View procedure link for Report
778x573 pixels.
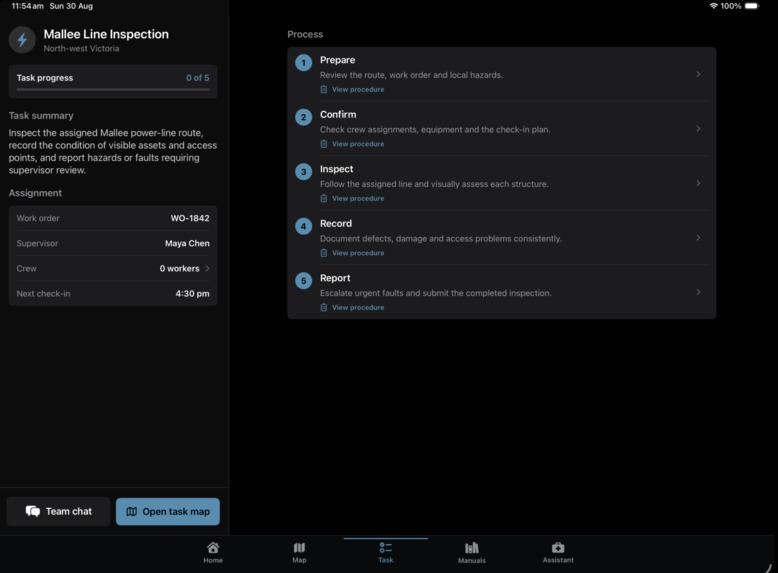[x=358, y=308]
